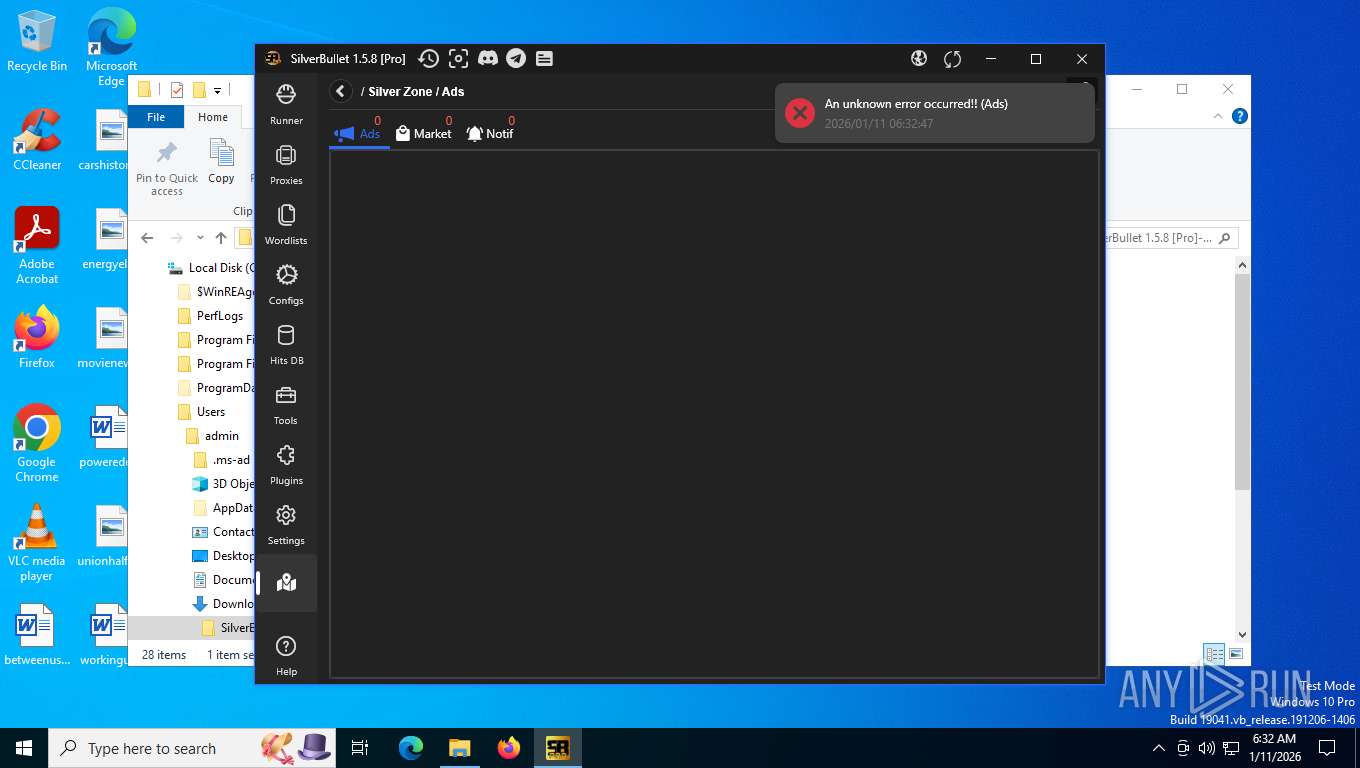Image resolution: width=1360 pixels, height=768 pixels.
Task: Open the Telegram link icon
Action: [516, 59]
